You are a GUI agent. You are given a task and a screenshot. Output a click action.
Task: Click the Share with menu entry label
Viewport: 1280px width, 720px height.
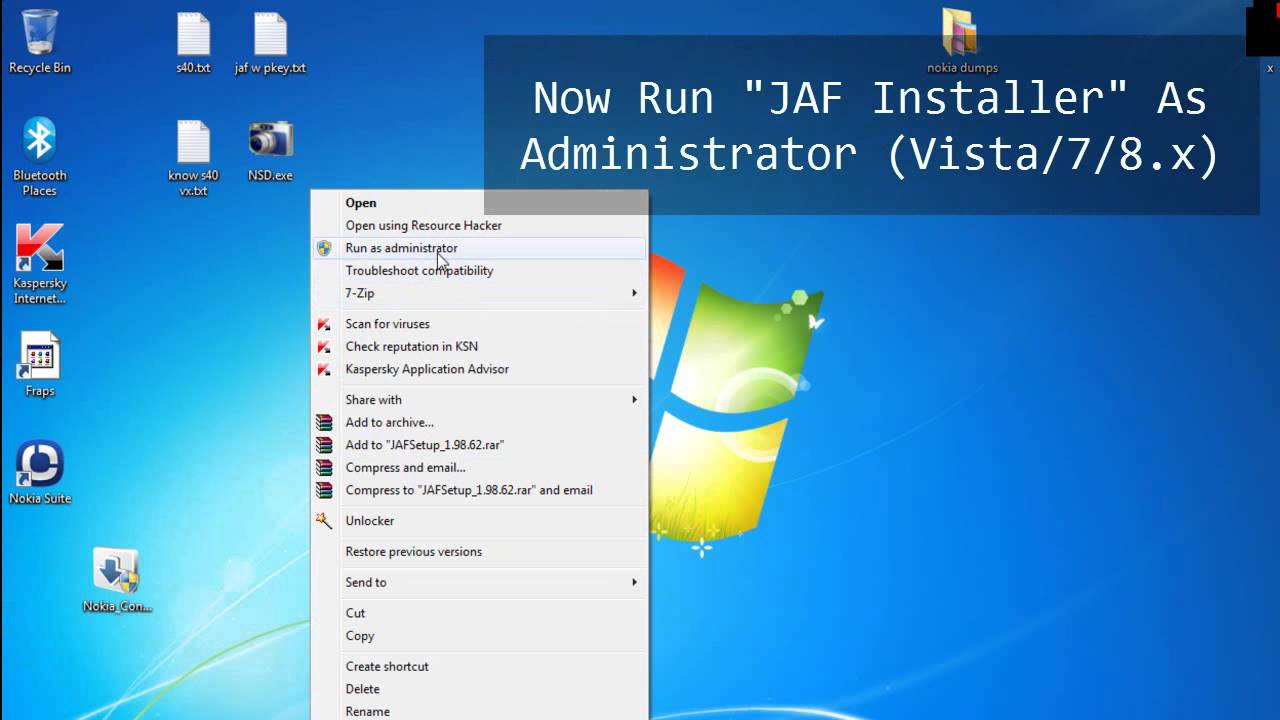pyautogui.click(x=373, y=400)
